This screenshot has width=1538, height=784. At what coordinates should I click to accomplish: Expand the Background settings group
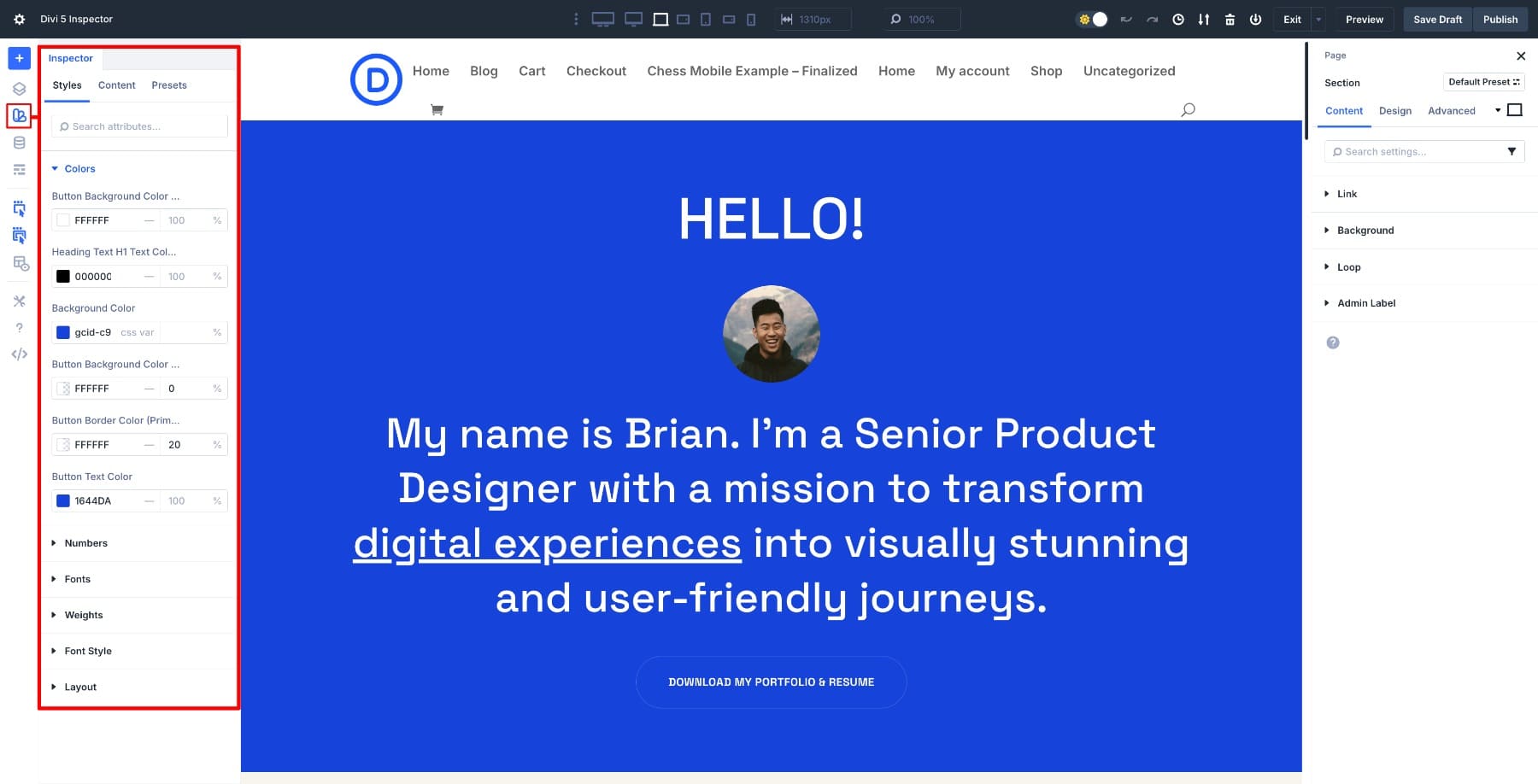(1365, 231)
